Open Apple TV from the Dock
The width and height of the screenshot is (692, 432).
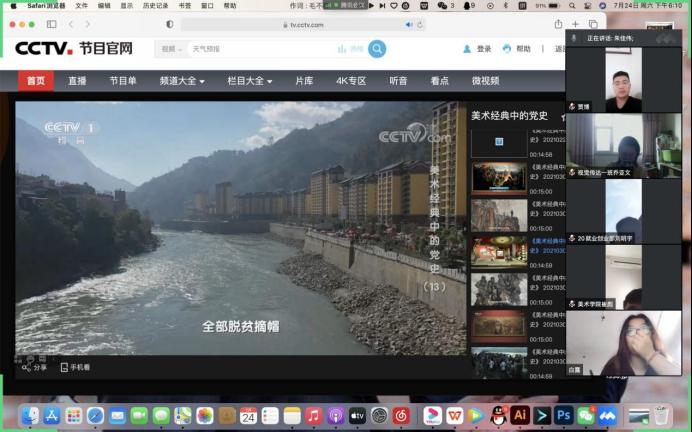coord(357,416)
